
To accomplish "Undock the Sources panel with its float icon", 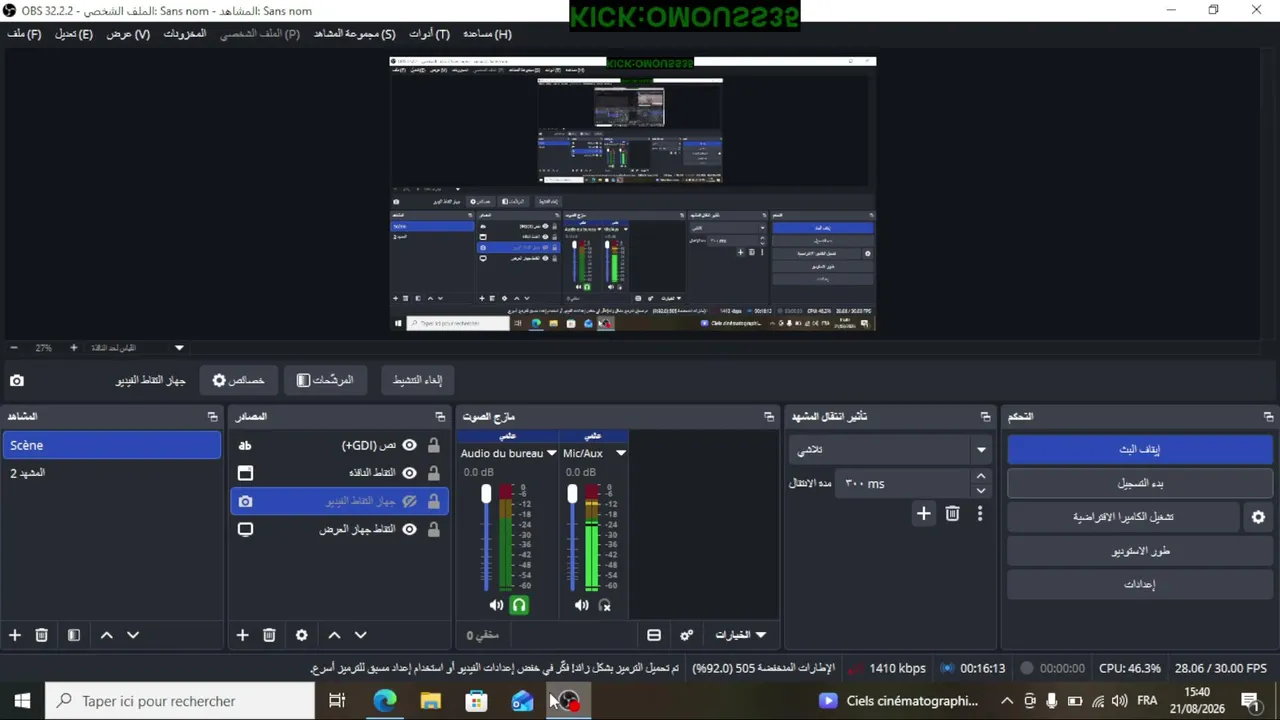I will (440, 416).
